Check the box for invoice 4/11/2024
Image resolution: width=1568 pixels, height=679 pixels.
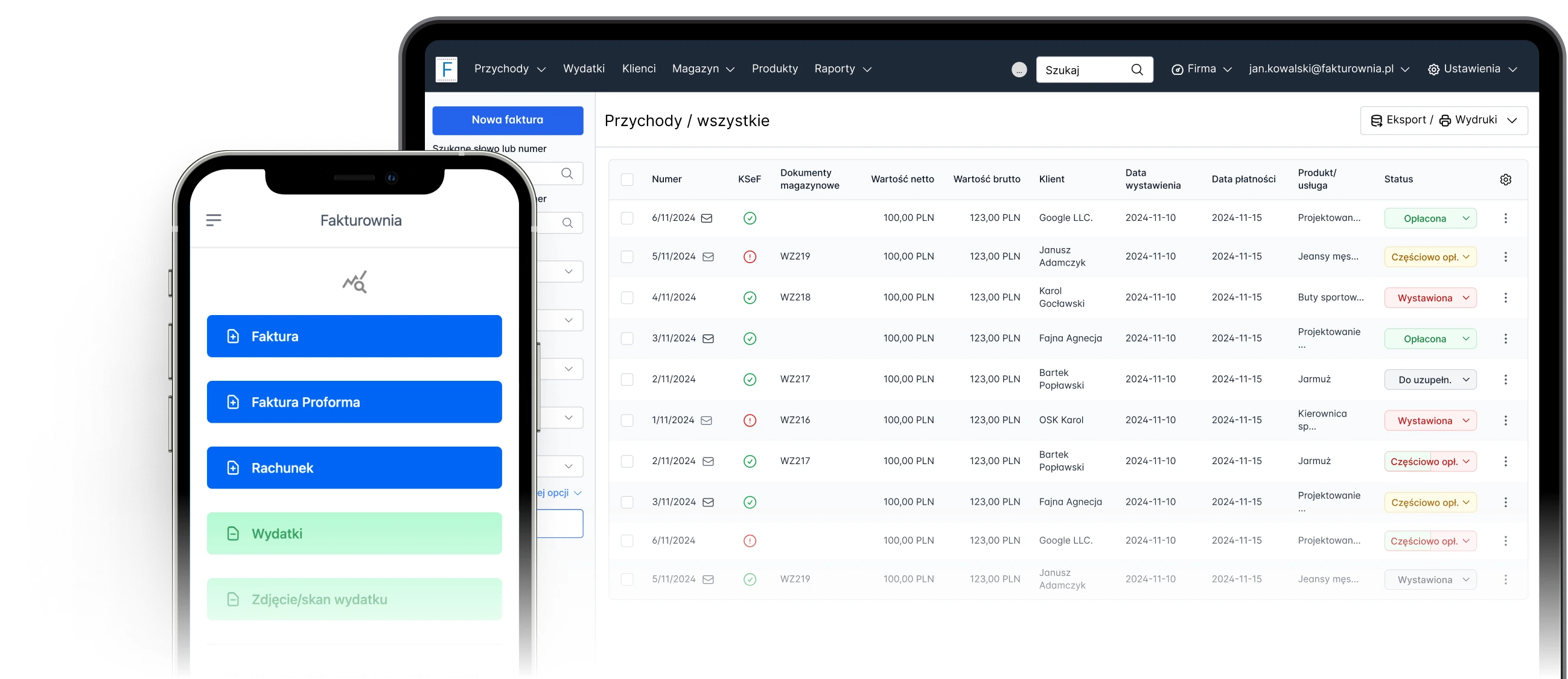(x=627, y=298)
